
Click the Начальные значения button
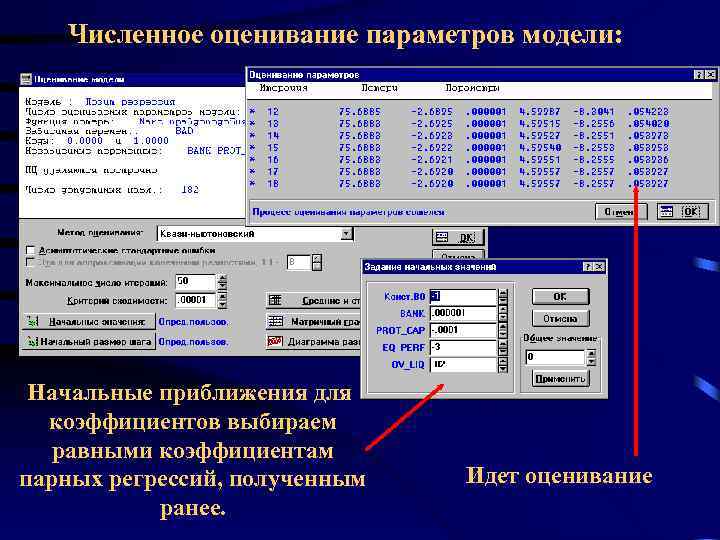pyautogui.click(x=89, y=322)
